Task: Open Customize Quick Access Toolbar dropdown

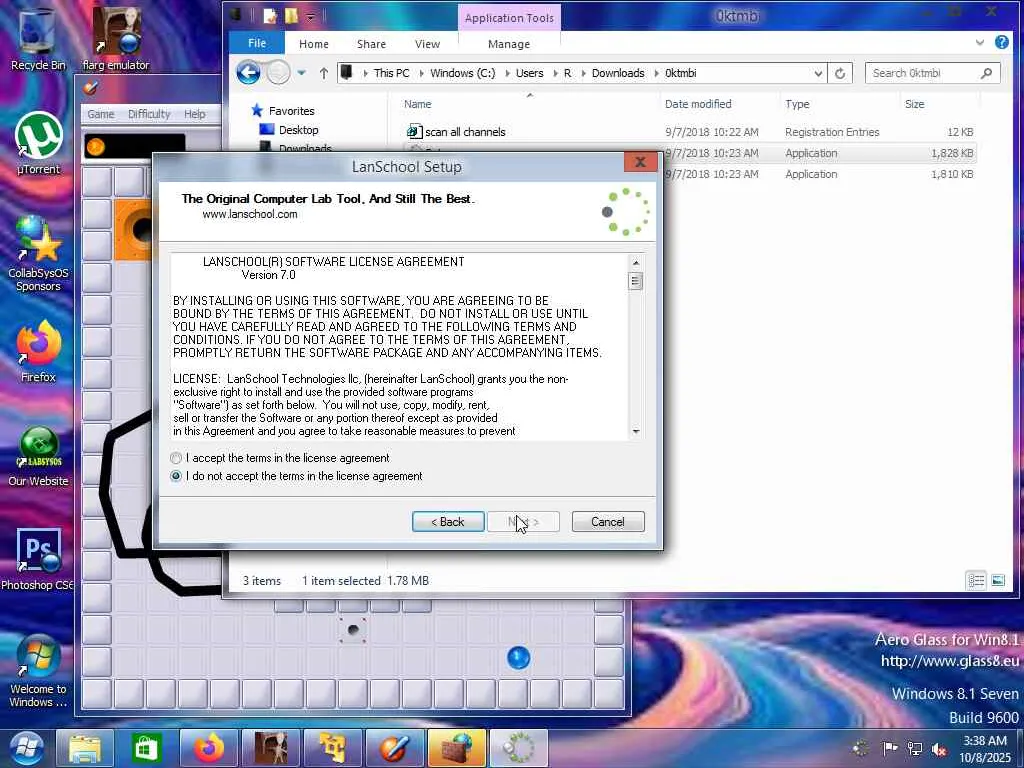Action: pyautogui.click(x=311, y=16)
